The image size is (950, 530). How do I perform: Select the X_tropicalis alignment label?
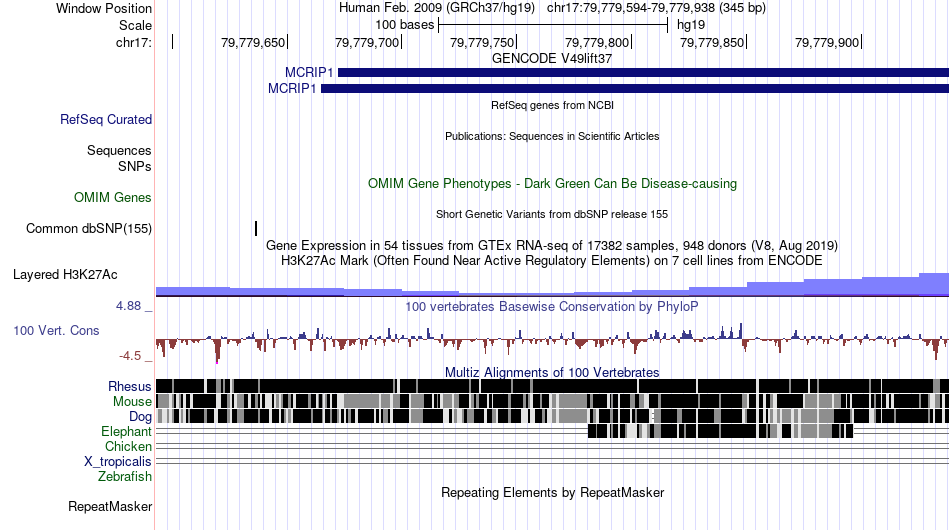click(118, 462)
